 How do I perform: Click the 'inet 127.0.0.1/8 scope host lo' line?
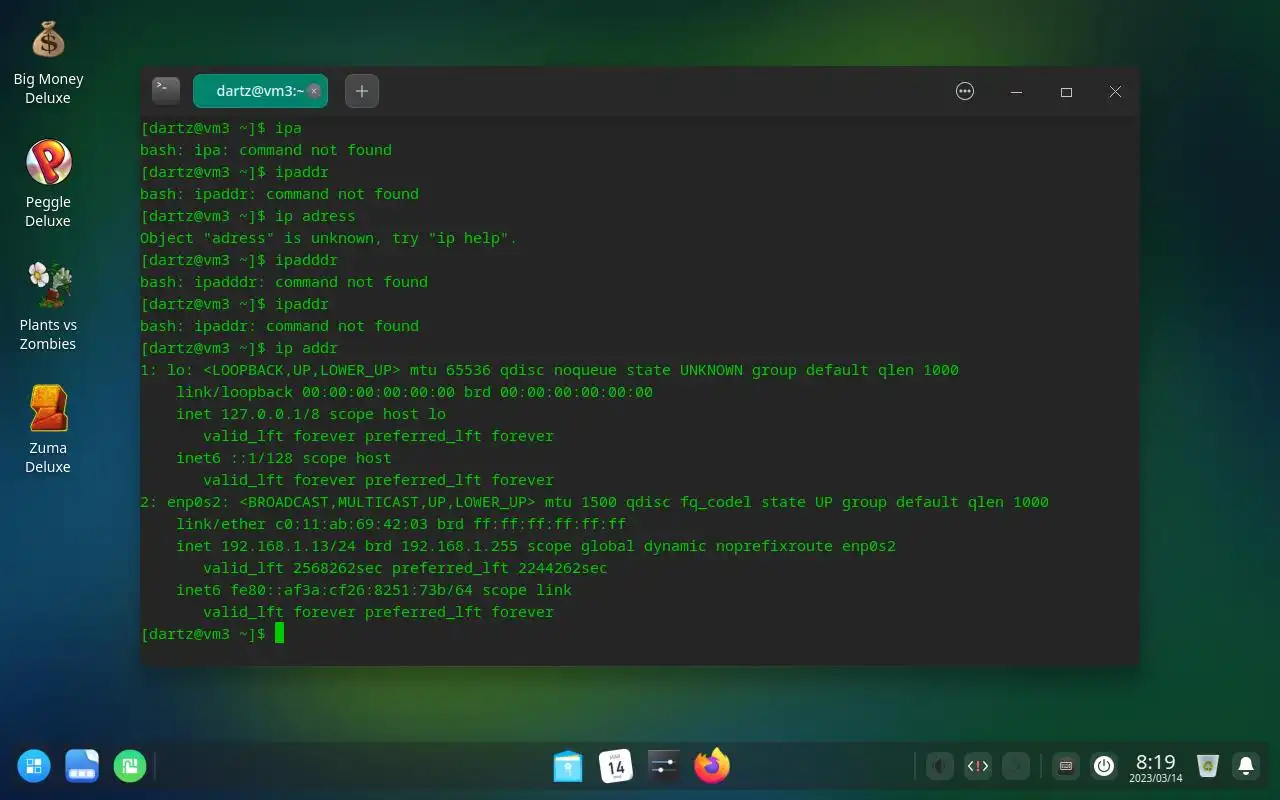click(311, 414)
